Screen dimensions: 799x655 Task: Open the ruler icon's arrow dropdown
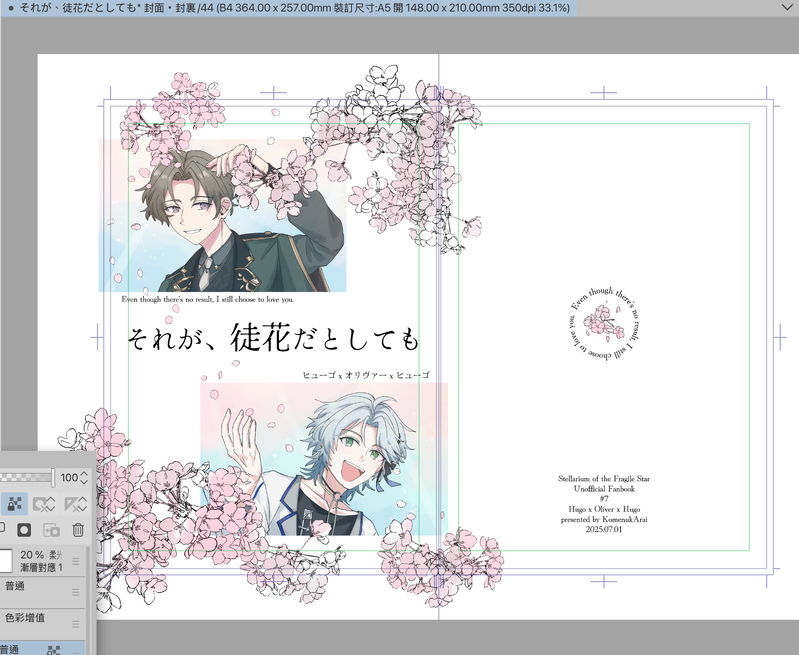click(x=83, y=505)
